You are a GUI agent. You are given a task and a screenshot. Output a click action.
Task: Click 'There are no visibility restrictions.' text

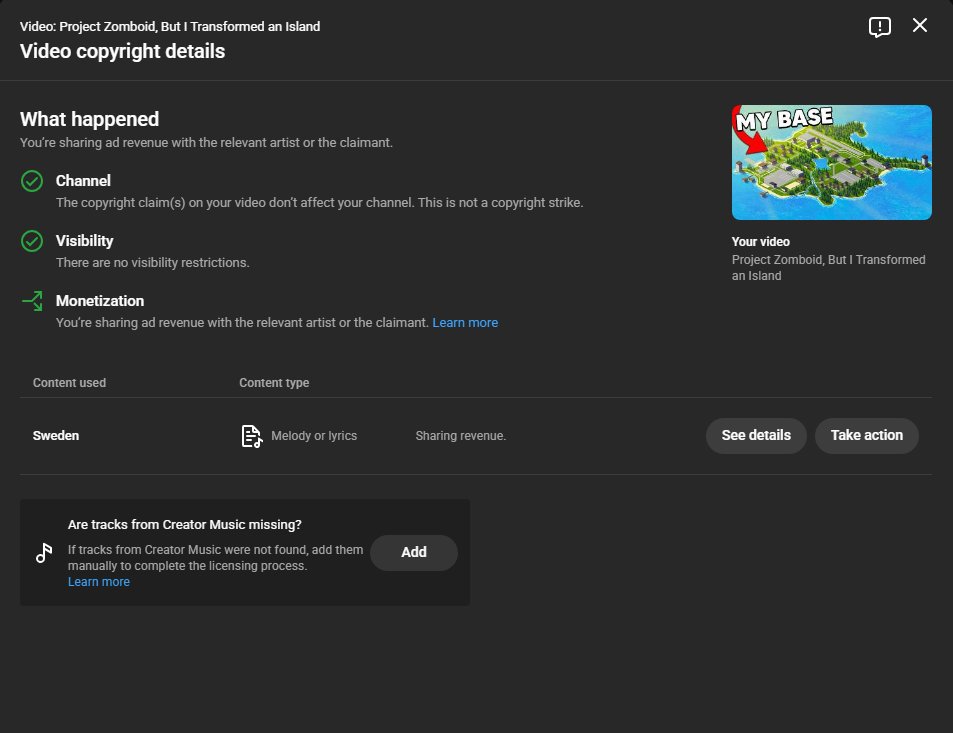coord(153,263)
